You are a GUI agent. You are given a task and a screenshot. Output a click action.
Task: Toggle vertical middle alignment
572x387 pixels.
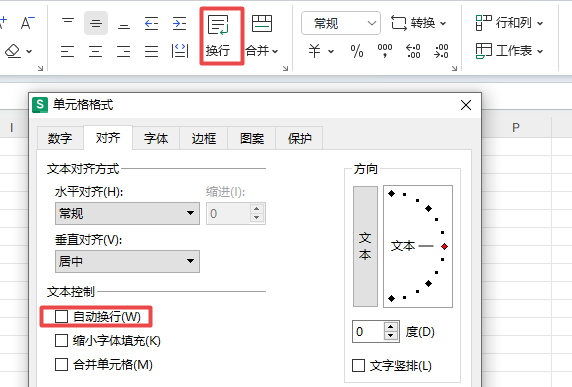tap(96, 23)
